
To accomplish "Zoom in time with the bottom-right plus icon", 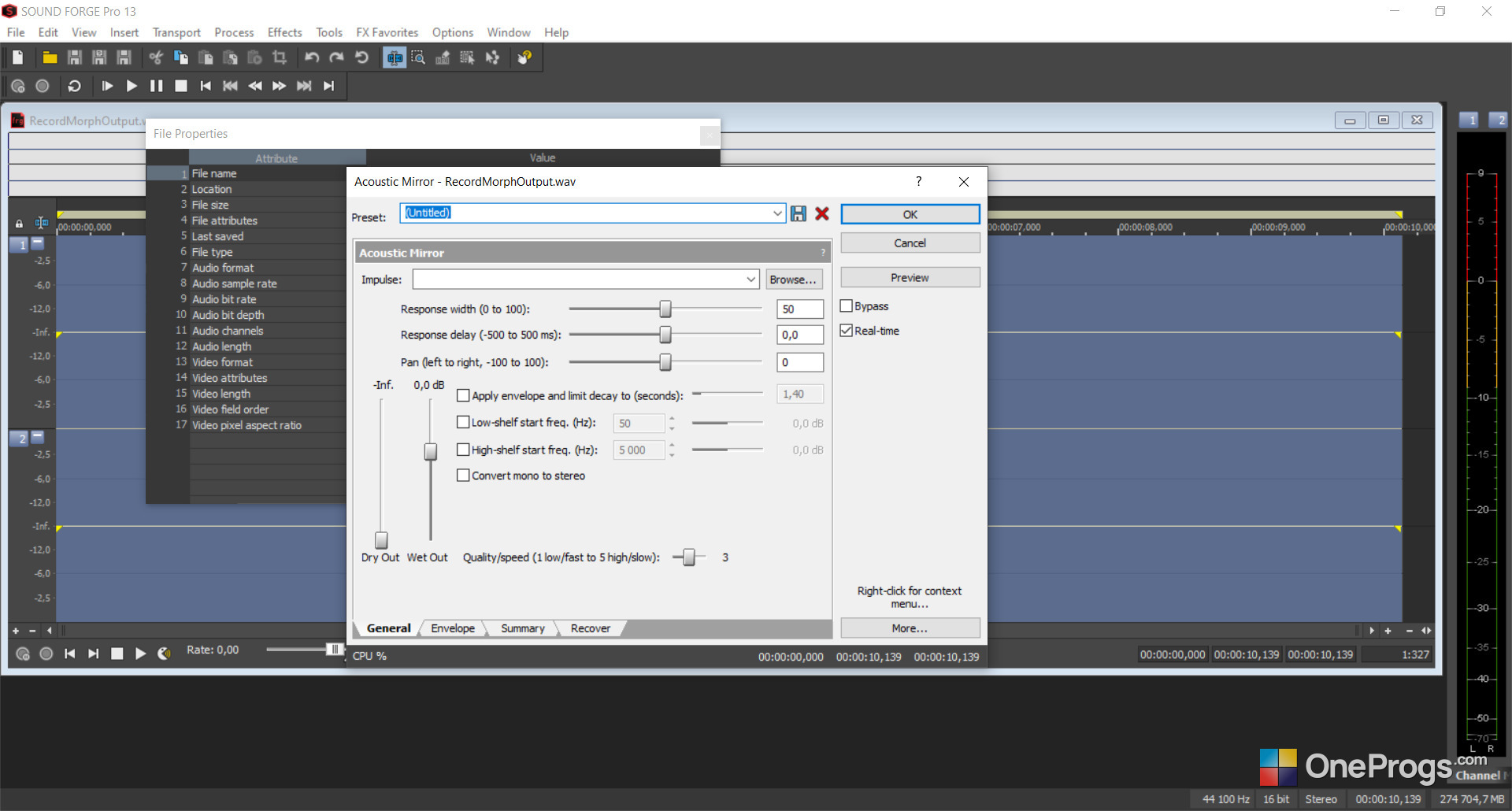I will (1388, 631).
